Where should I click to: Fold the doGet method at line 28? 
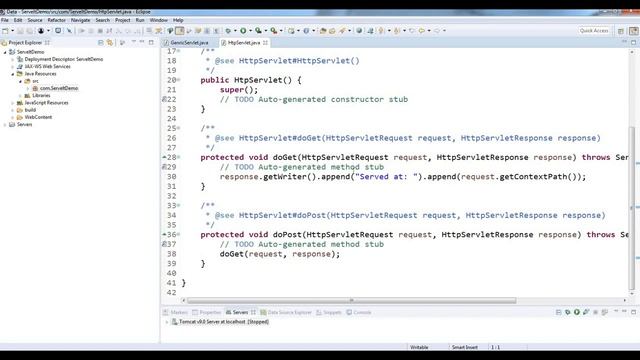point(179,157)
